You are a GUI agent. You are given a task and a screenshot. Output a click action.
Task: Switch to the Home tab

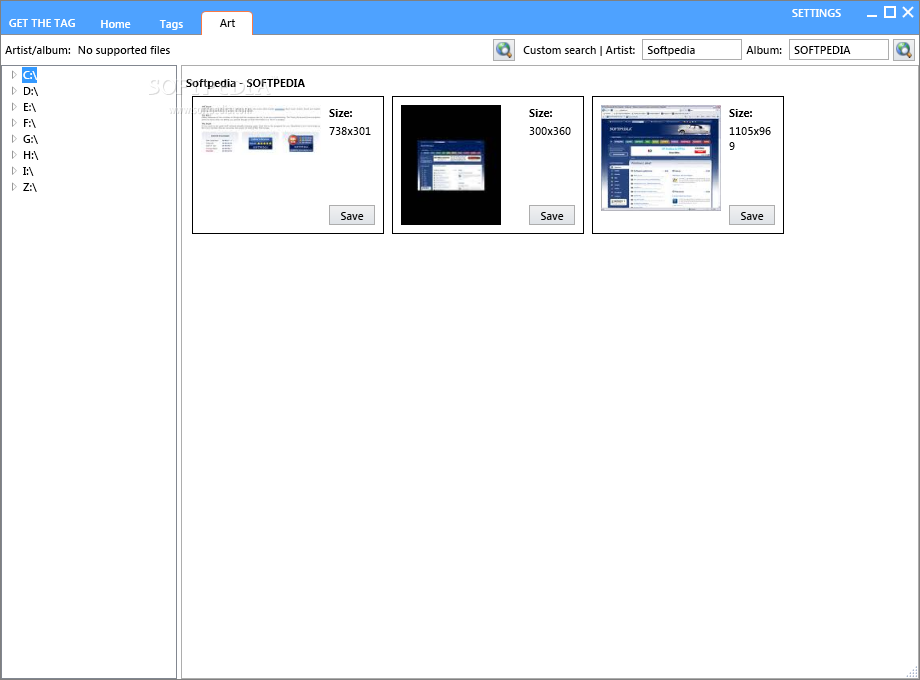(115, 24)
